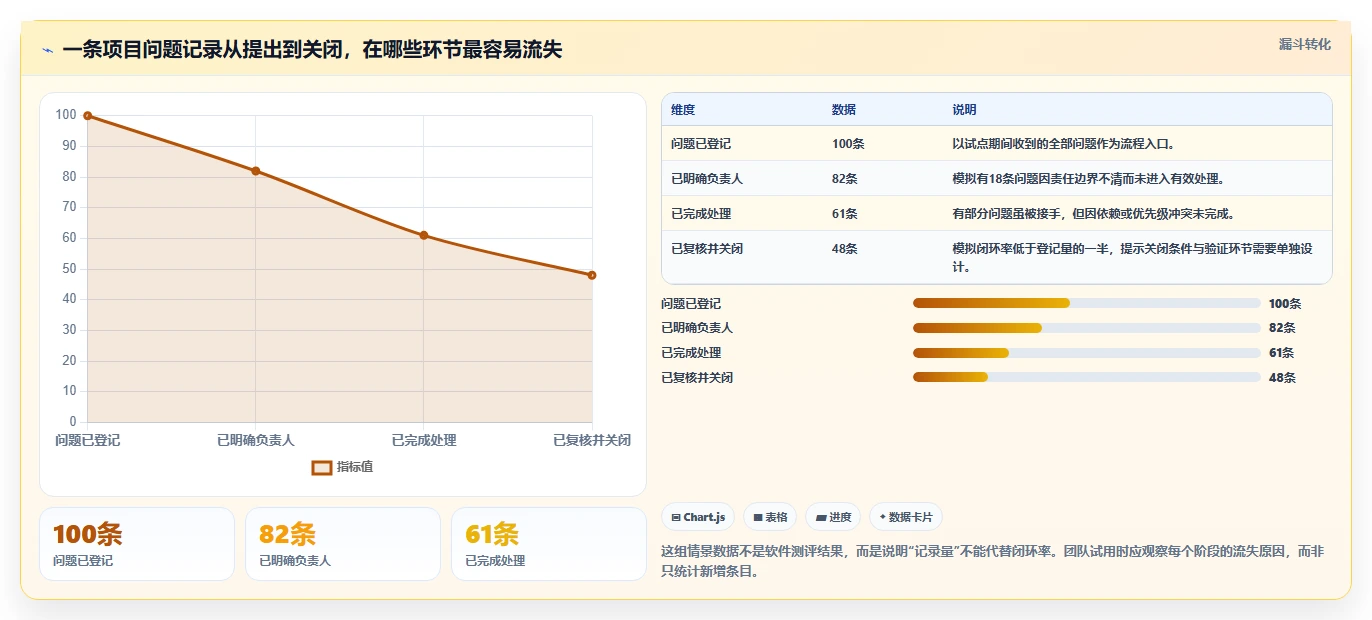Click progress label 已复核并关闭

point(697,378)
